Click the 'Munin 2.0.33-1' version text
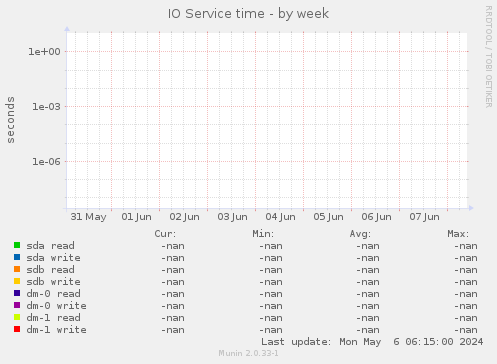This screenshot has width=497, height=364. [x=248, y=353]
